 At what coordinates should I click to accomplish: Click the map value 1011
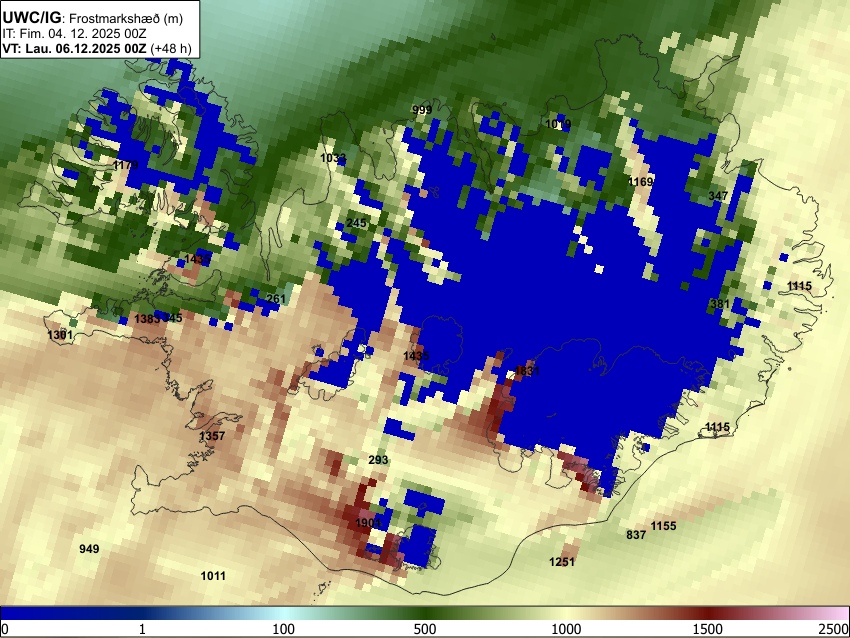pyautogui.click(x=214, y=576)
